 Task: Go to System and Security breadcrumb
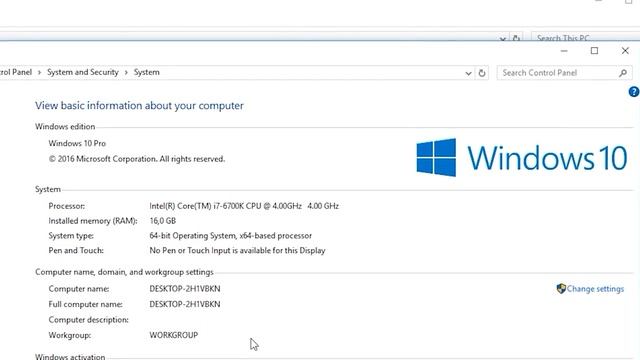(x=82, y=72)
